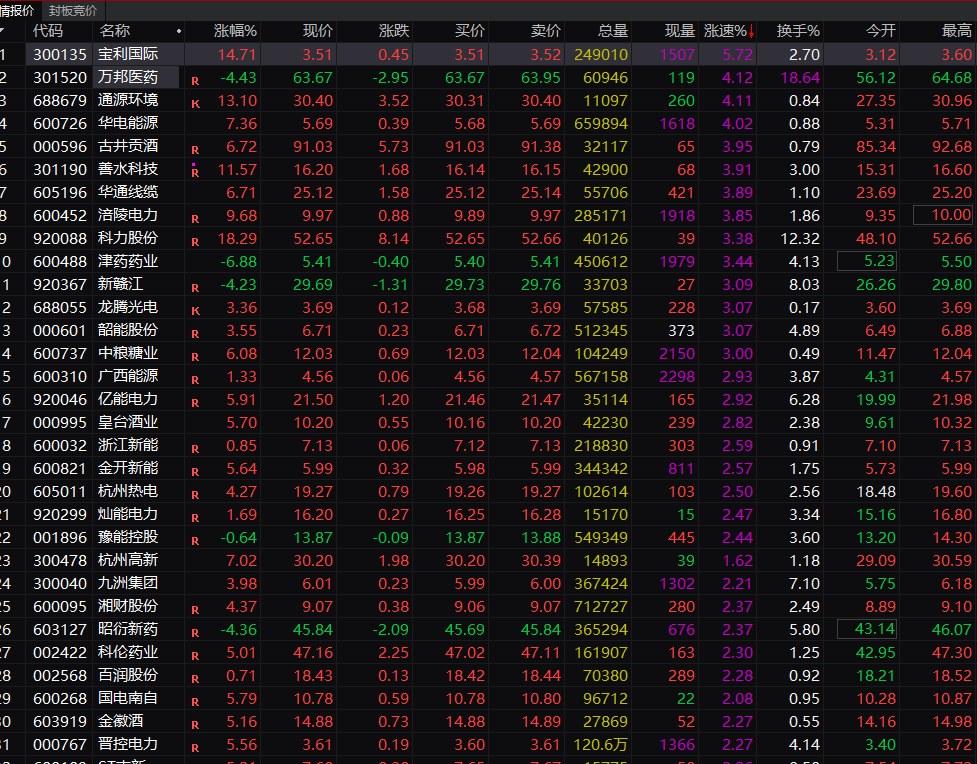977x764 pixels.
Task: Click the R marker beside 古井贡酒
Action: click(195, 150)
